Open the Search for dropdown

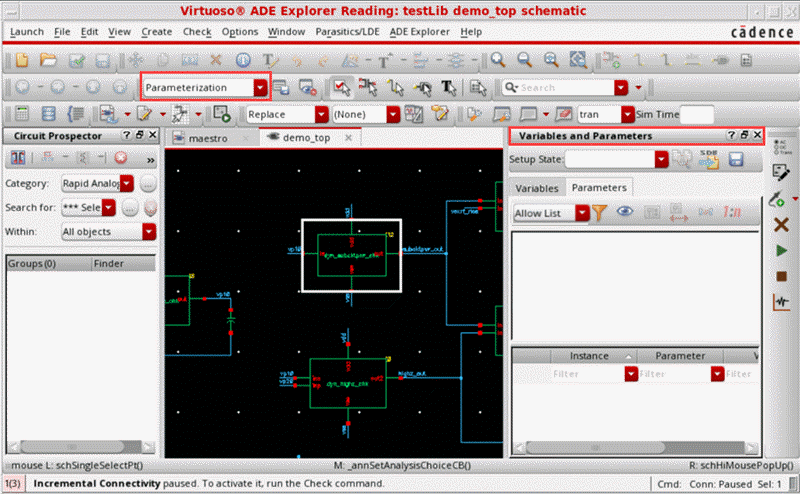coord(109,208)
